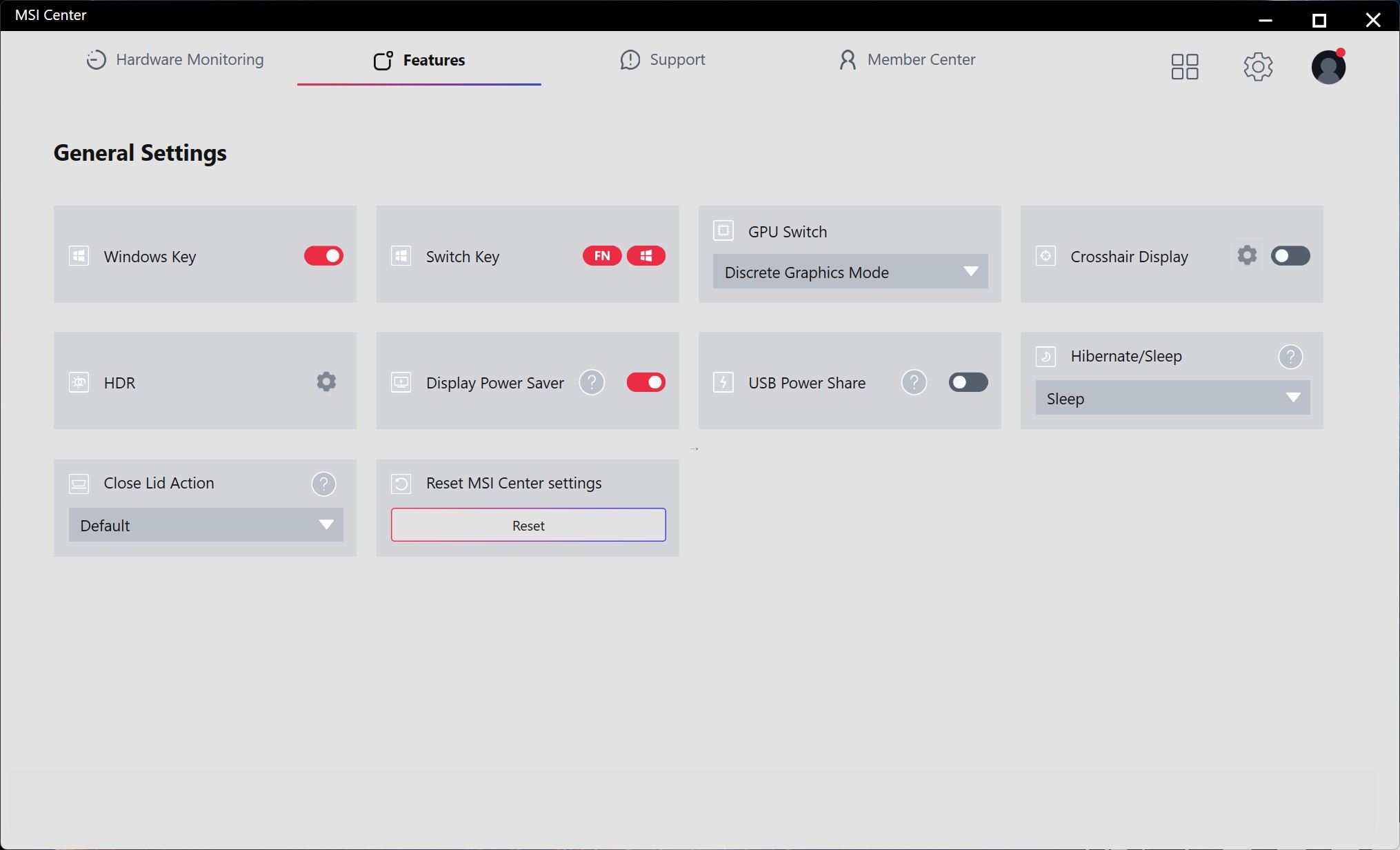Viewport: 1400px width, 850px height.
Task: Open the HDR settings gear
Action: [x=326, y=382]
